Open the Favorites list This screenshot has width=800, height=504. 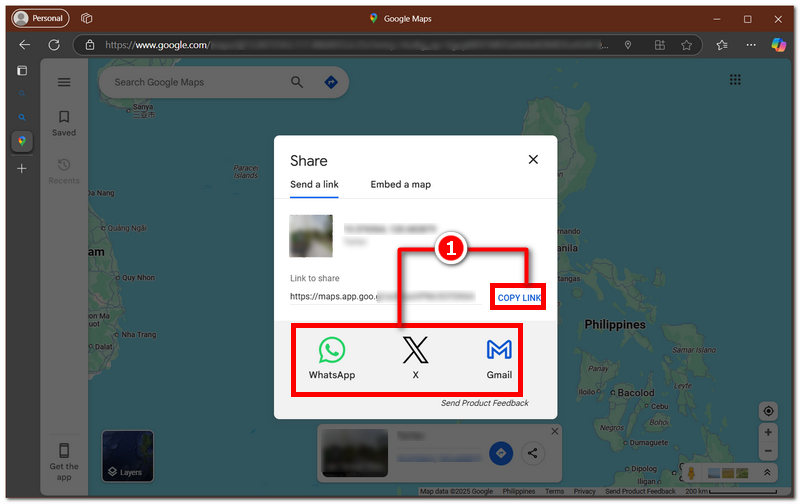(x=722, y=45)
